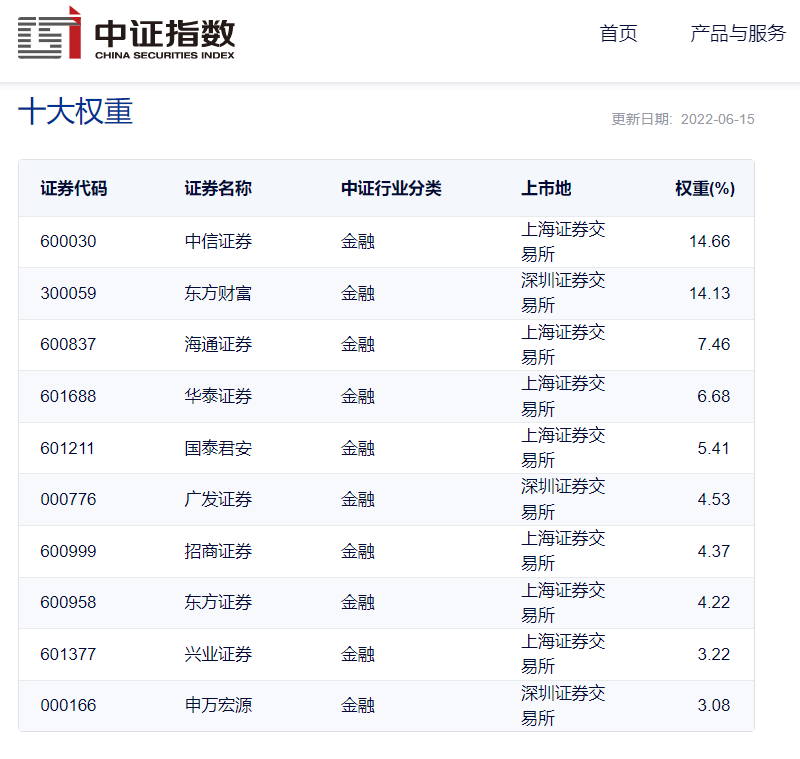Image resolution: width=800 pixels, height=759 pixels.
Task: Click 金融 industry in 东方证券 row
Action: point(358,602)
